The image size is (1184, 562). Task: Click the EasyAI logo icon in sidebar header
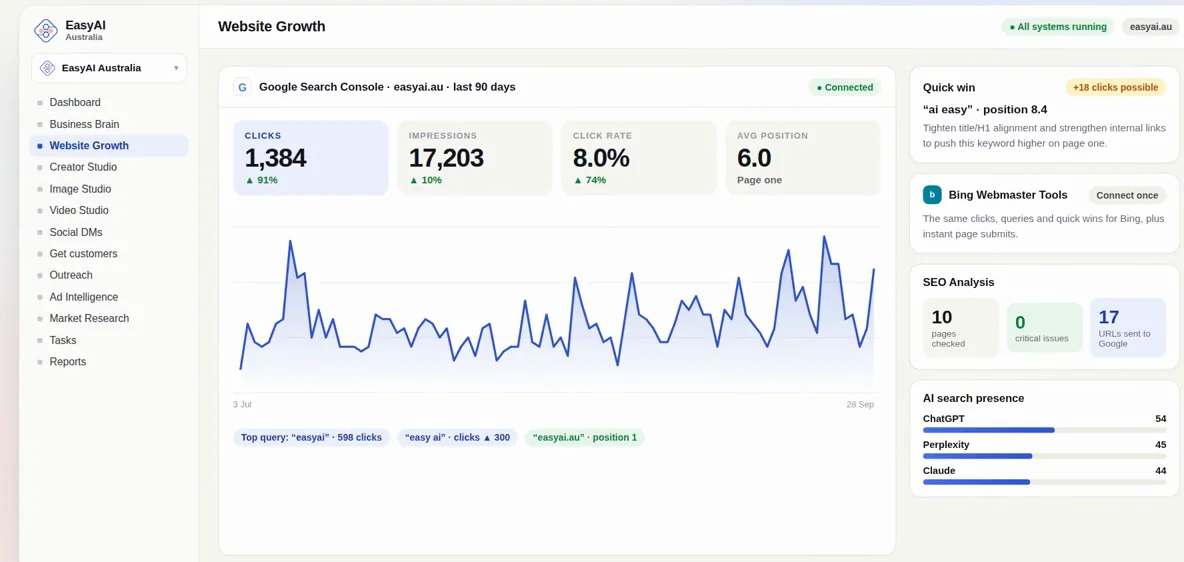pos(46,30)
